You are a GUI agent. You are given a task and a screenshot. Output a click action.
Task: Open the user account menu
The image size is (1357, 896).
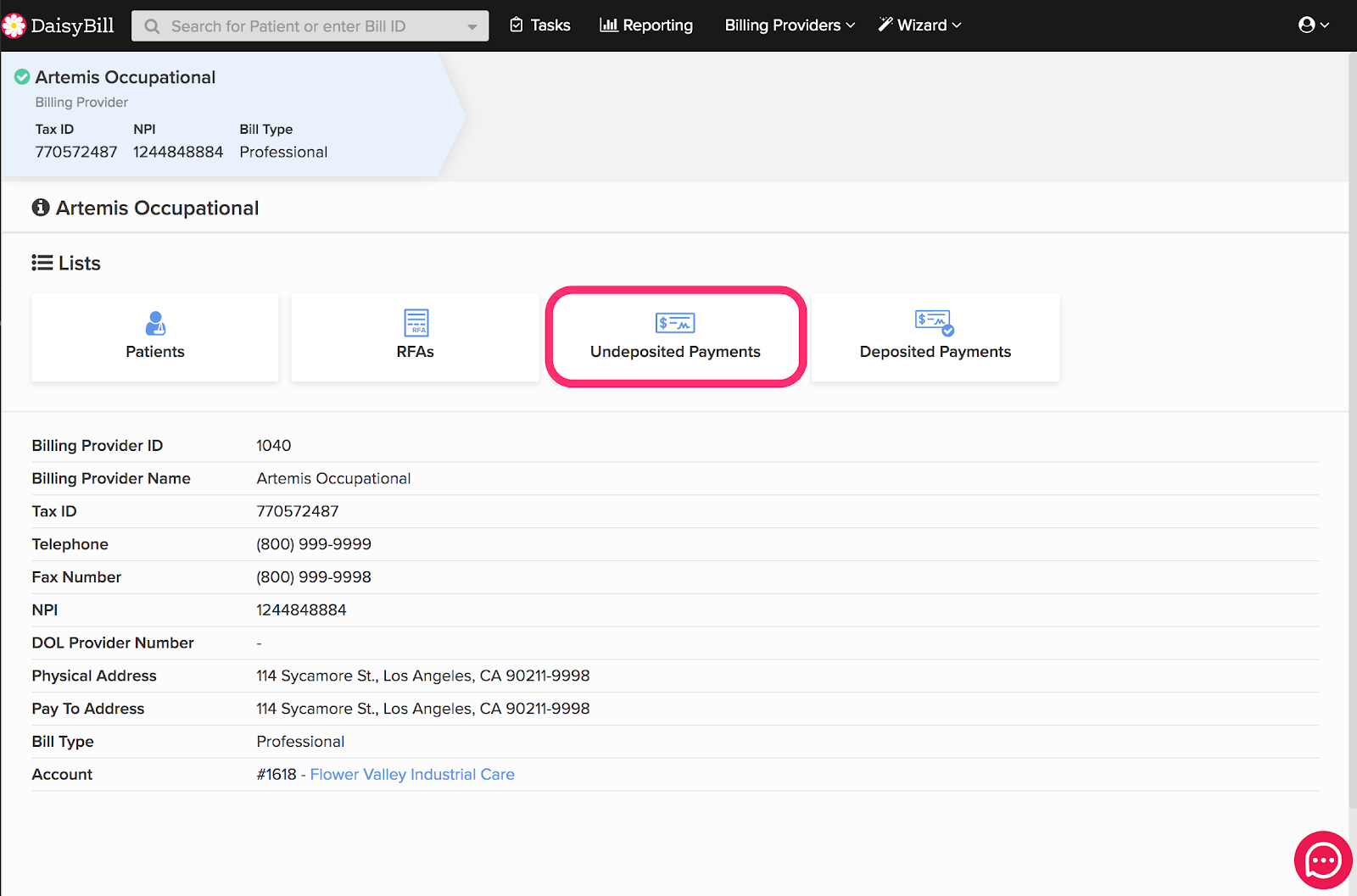[1314, 25]
